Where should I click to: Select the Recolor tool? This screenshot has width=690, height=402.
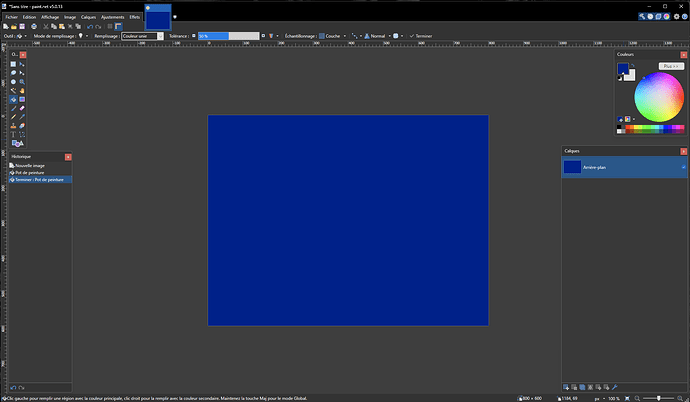22,126
